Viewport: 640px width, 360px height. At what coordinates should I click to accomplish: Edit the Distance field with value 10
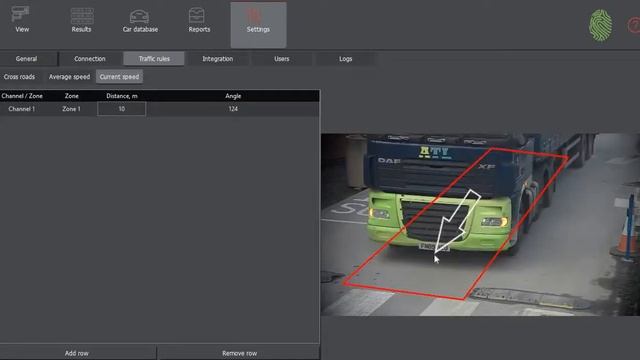pos(122,109)
